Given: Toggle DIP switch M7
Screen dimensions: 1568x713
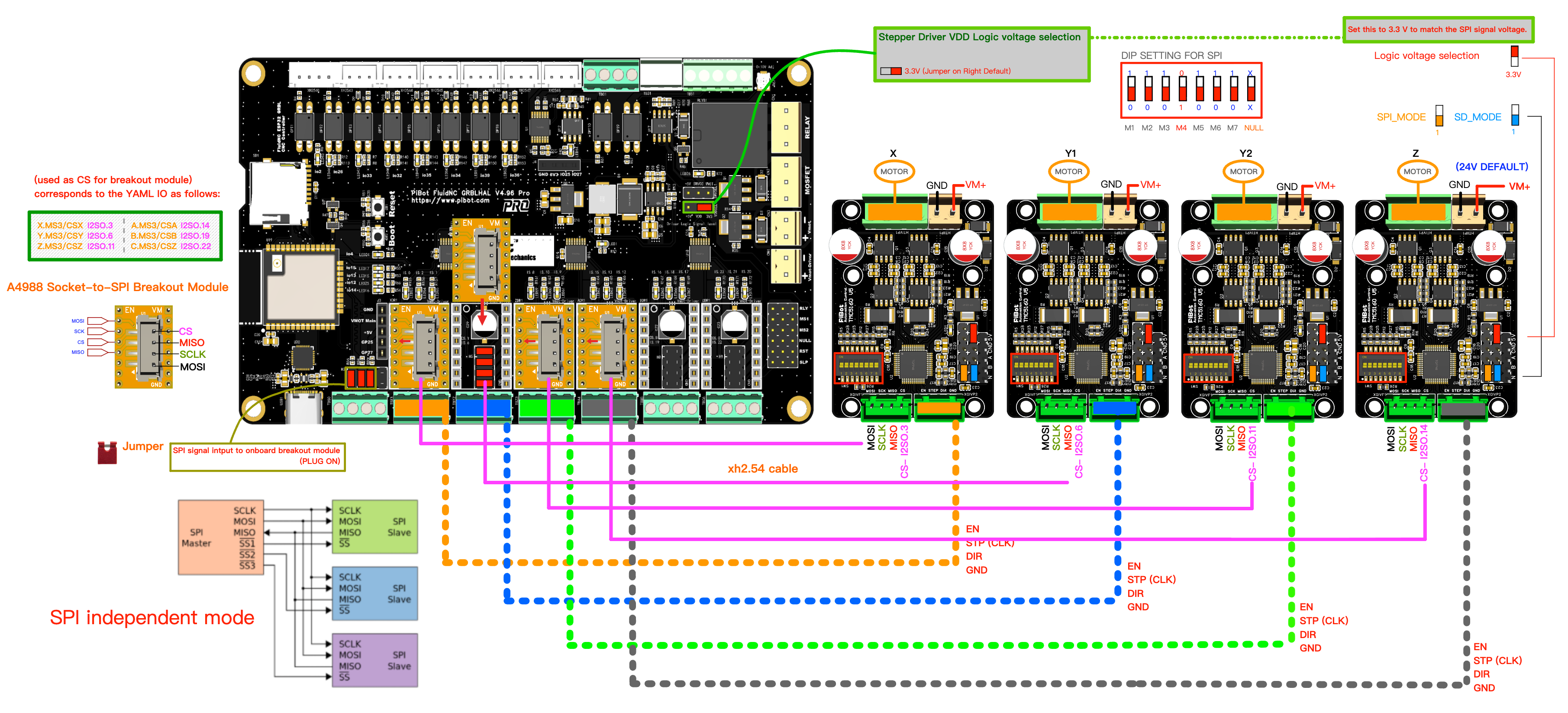Looking at the screenshot, I should pyautogui.click(x=1233, y=89).
